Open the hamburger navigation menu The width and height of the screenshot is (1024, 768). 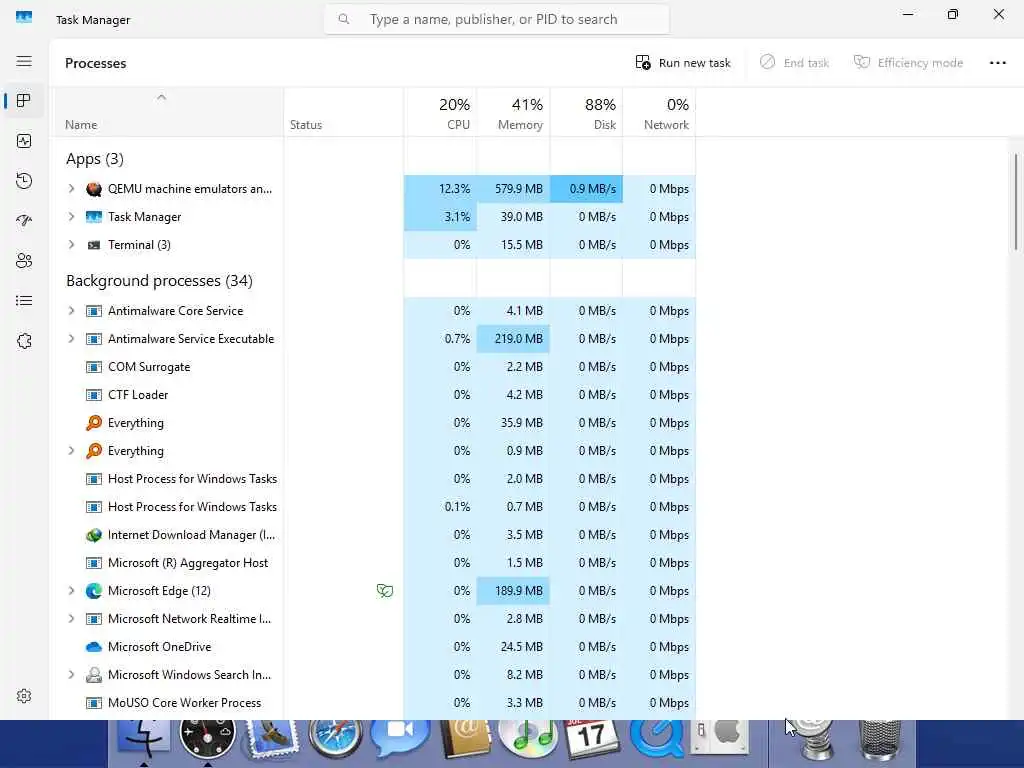point(24,61)
